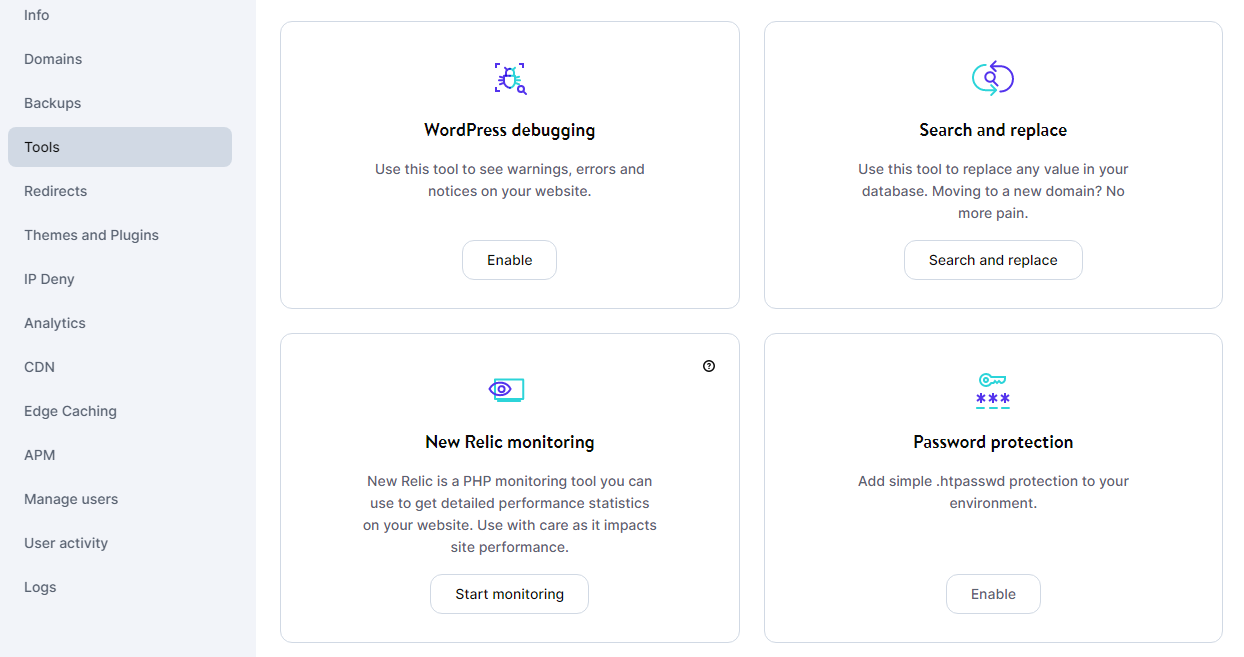Open the Search and replace tool
Image resolution: width=1244 pixels, height=657 pixels.
click(x=993, y=259)
